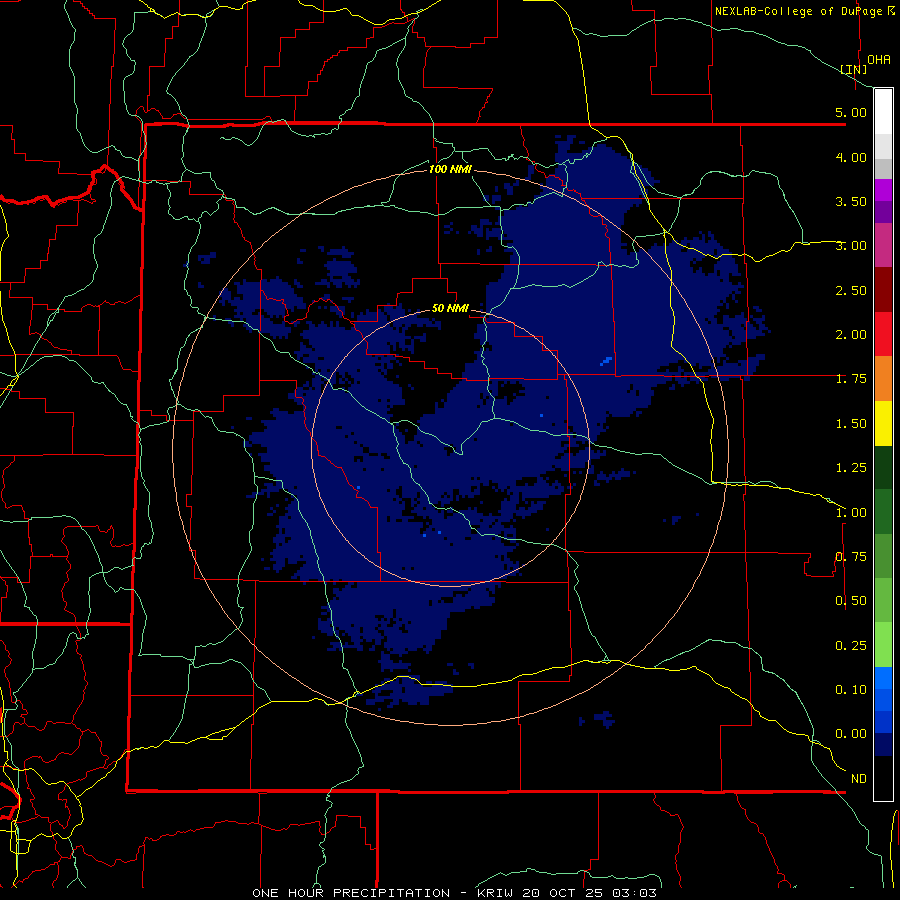Select the dark red legend swatch
This screenshot has height=900, width=900.
coord(883,290)
